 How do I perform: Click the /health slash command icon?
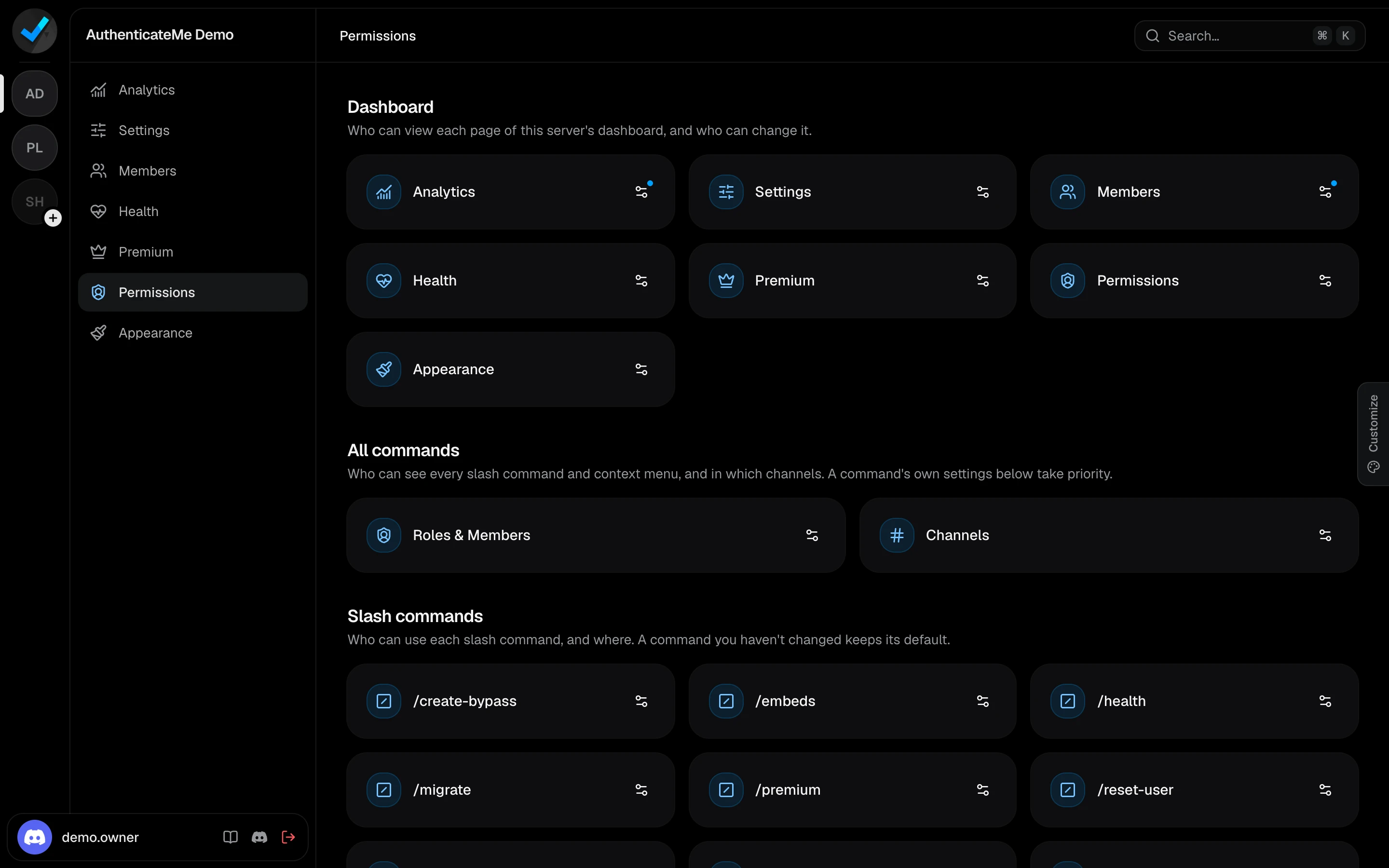(1068, 701)
